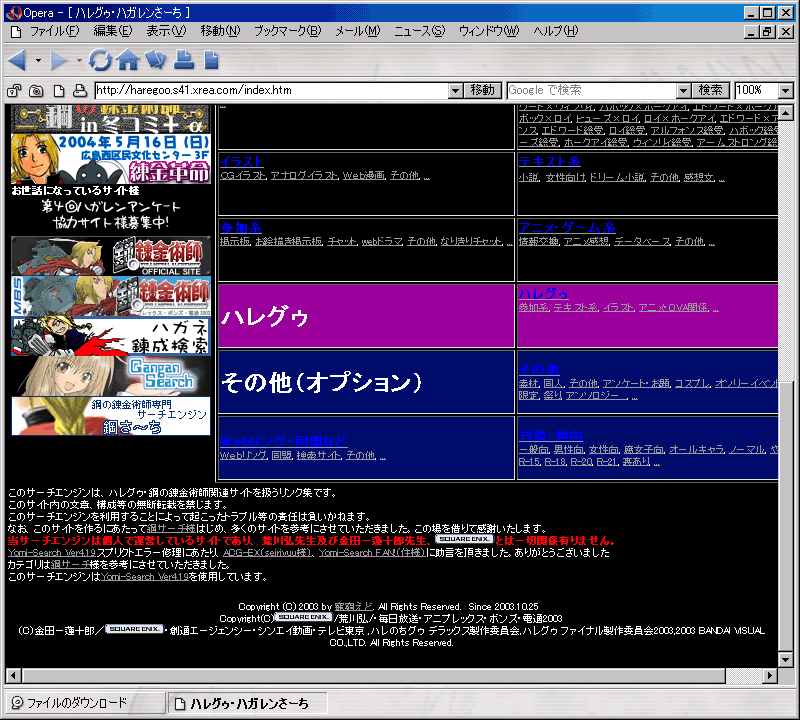Click the padlock icon beside the address bar
The width and height of the screenshot is (800, 720).
[x=14, y=91]
